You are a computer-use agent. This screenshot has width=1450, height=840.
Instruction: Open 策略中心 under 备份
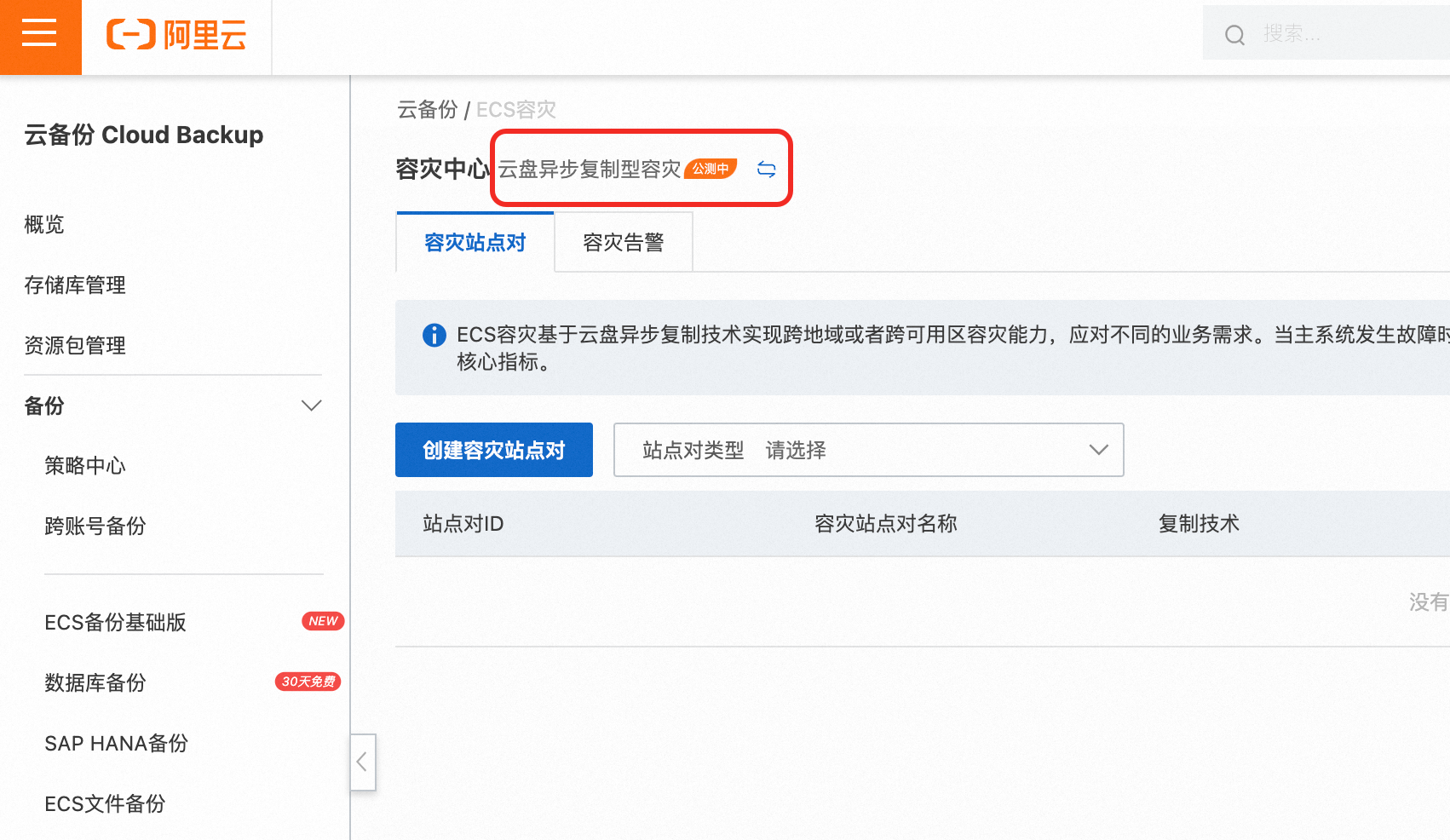(85, 466)
